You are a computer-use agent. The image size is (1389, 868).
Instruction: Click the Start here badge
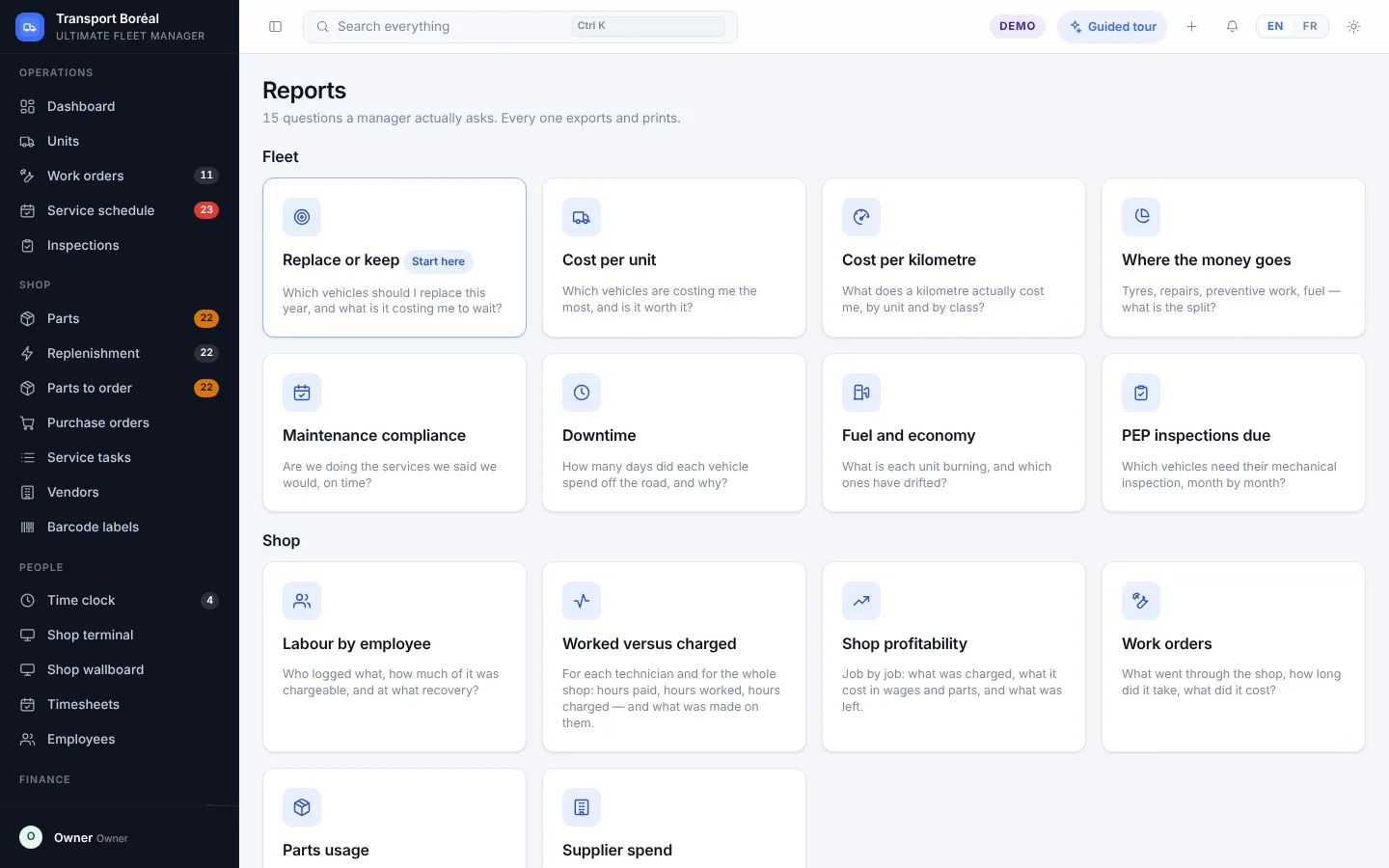438,261
